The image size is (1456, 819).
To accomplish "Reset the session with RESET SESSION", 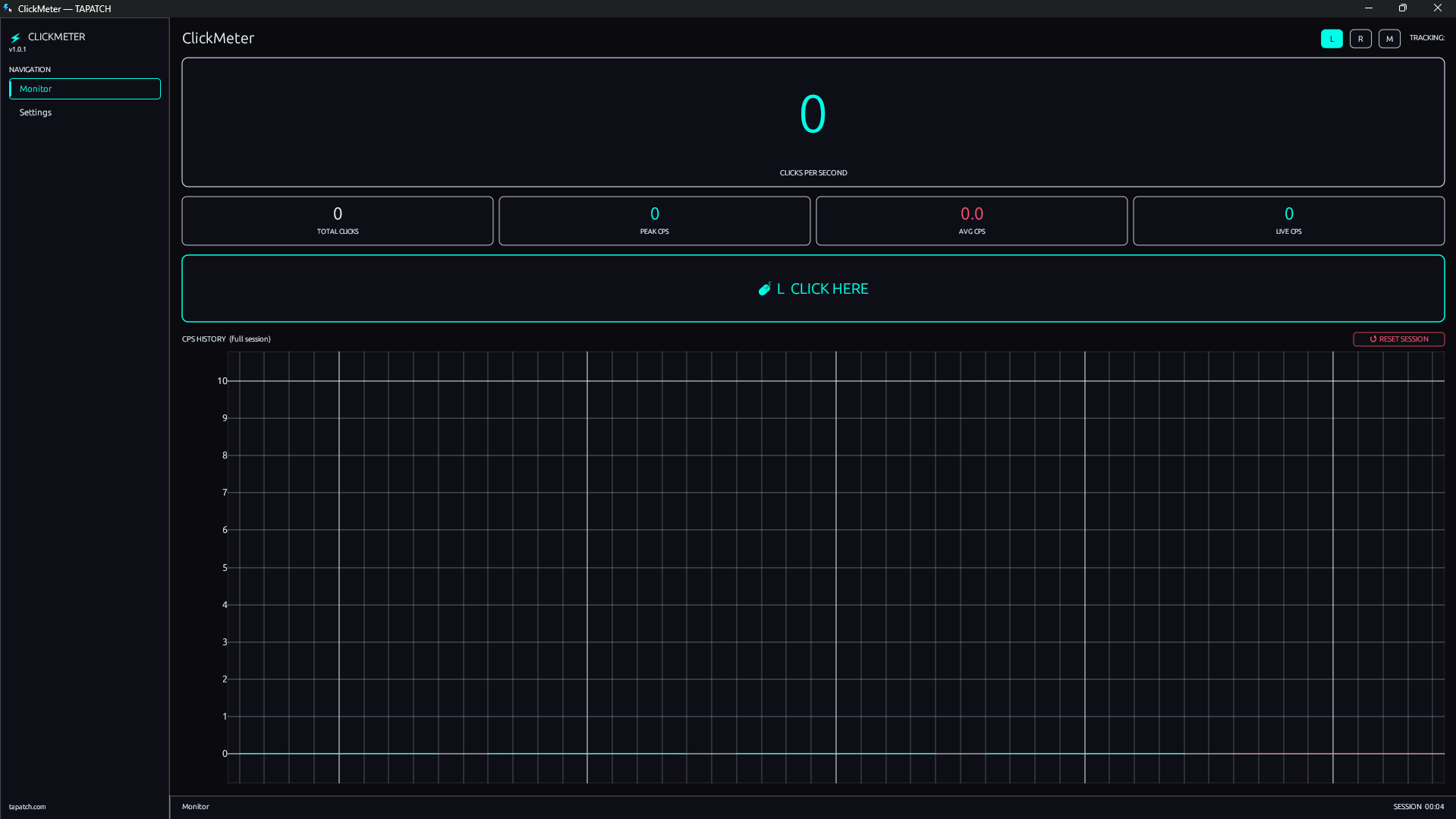I will pyautogui.click(x=1398, y=339).
